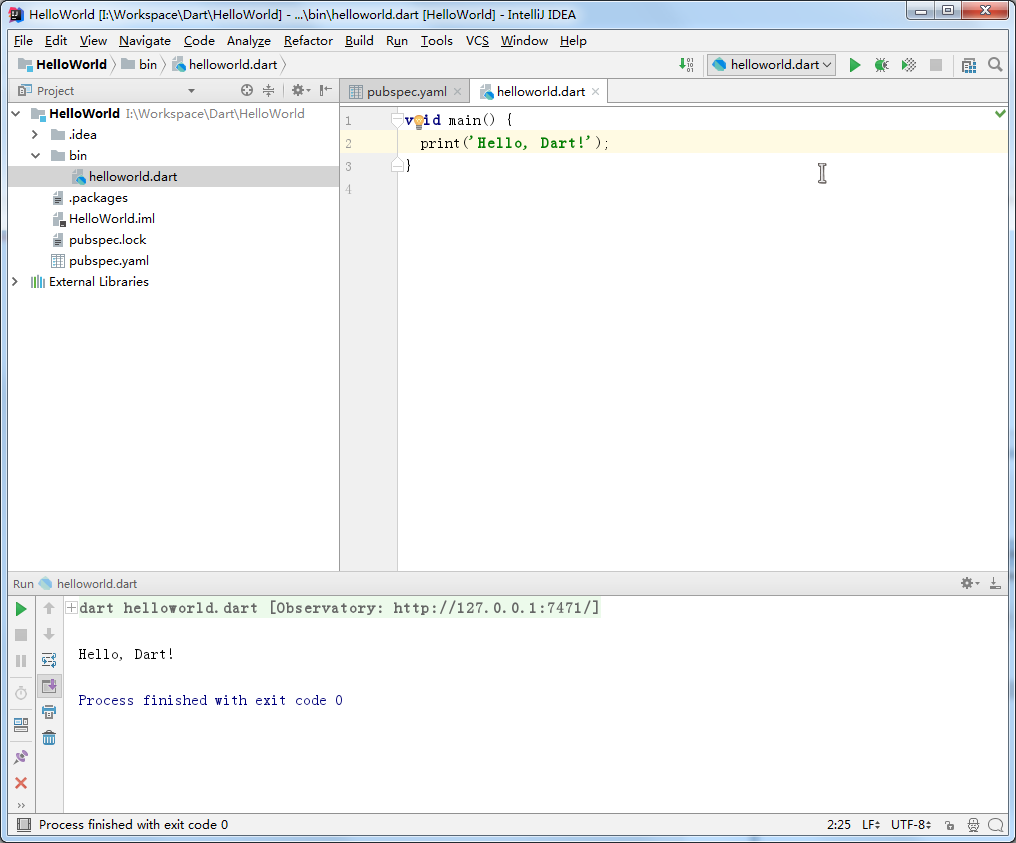Screen dimensions: 1016x843
Task: Open the File menu
Action: click(23, 41)
